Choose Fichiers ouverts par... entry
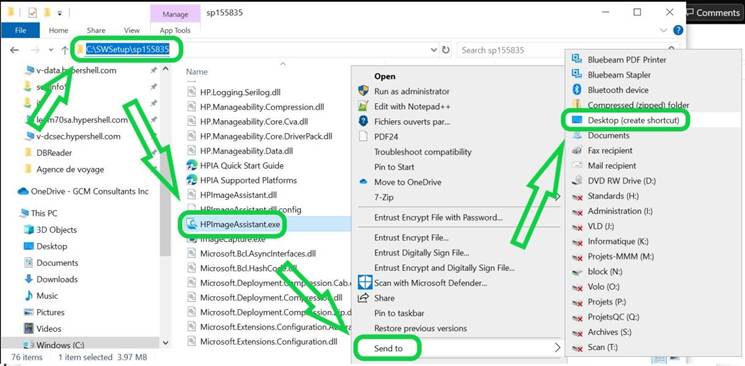The height and width of the screenshot is (366, 745). [412, 122]
